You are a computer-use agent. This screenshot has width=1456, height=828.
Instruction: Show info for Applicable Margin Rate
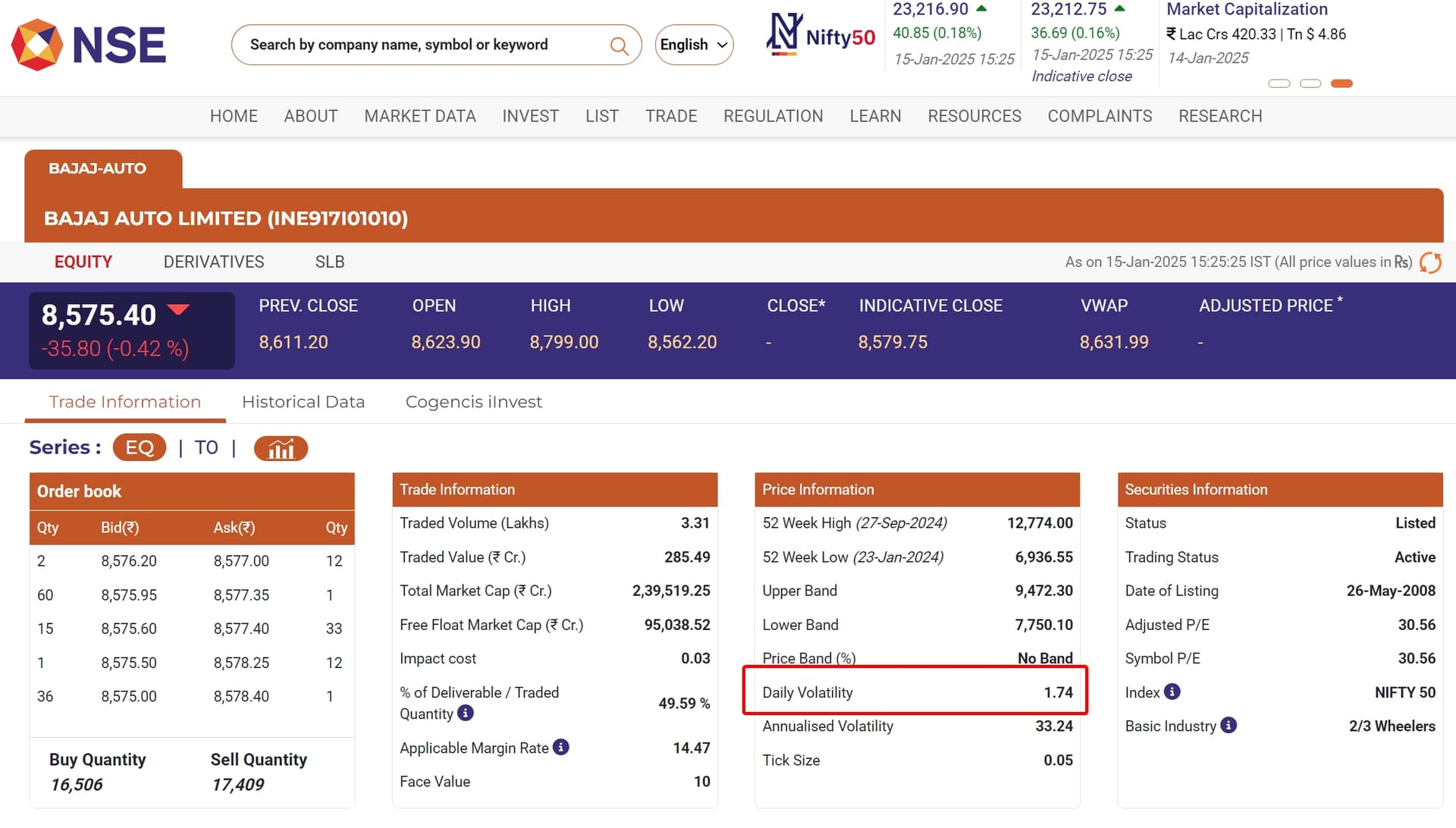(561, 748)
